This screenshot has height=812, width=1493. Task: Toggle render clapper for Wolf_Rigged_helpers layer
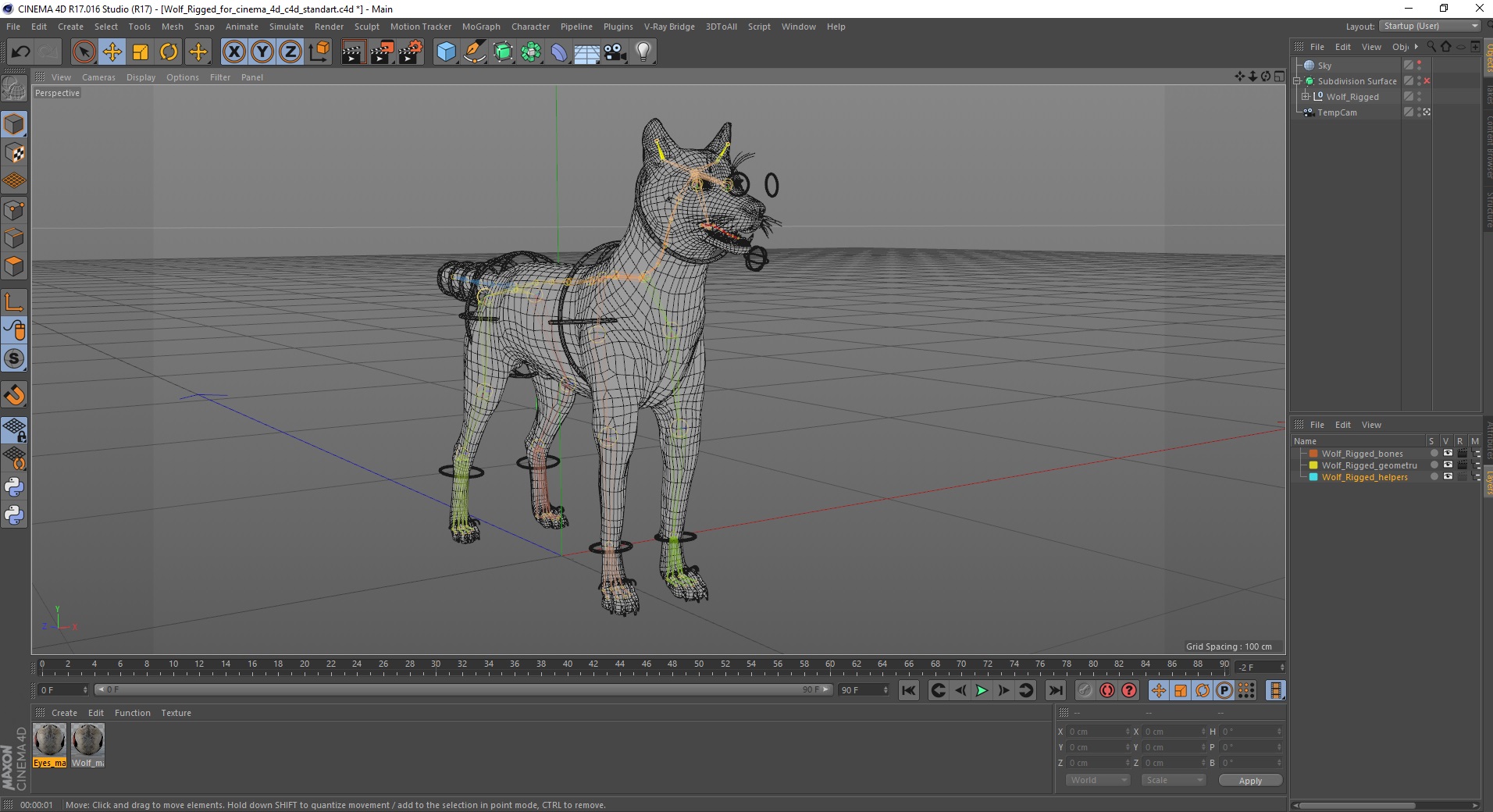pos(1462,477)
